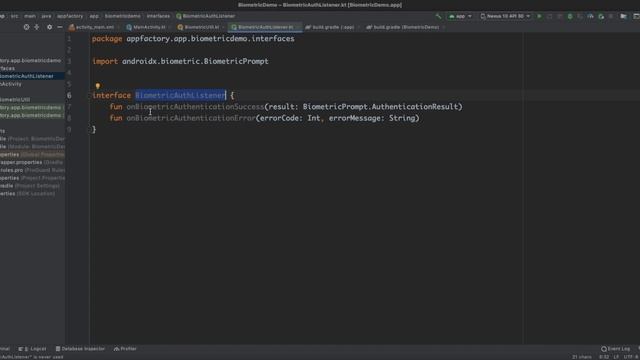Click the yellow lightbulb intention icon

click(98, 86)
